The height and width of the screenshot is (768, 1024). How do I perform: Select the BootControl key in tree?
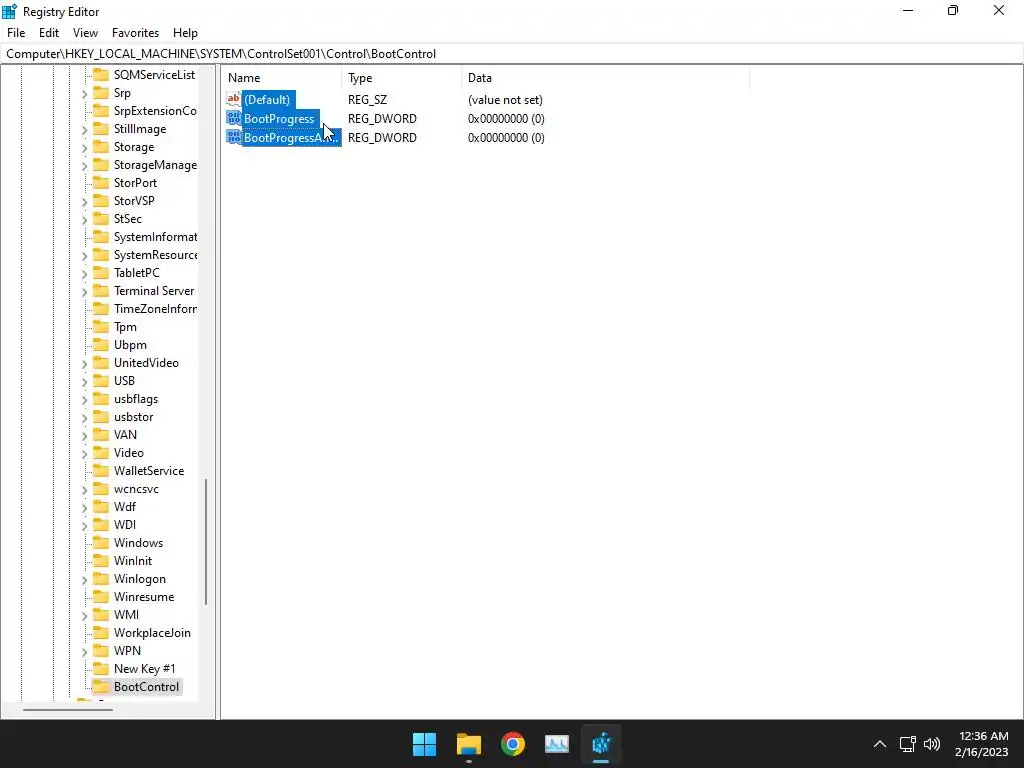pyautogui.click(x=146, y=686)
